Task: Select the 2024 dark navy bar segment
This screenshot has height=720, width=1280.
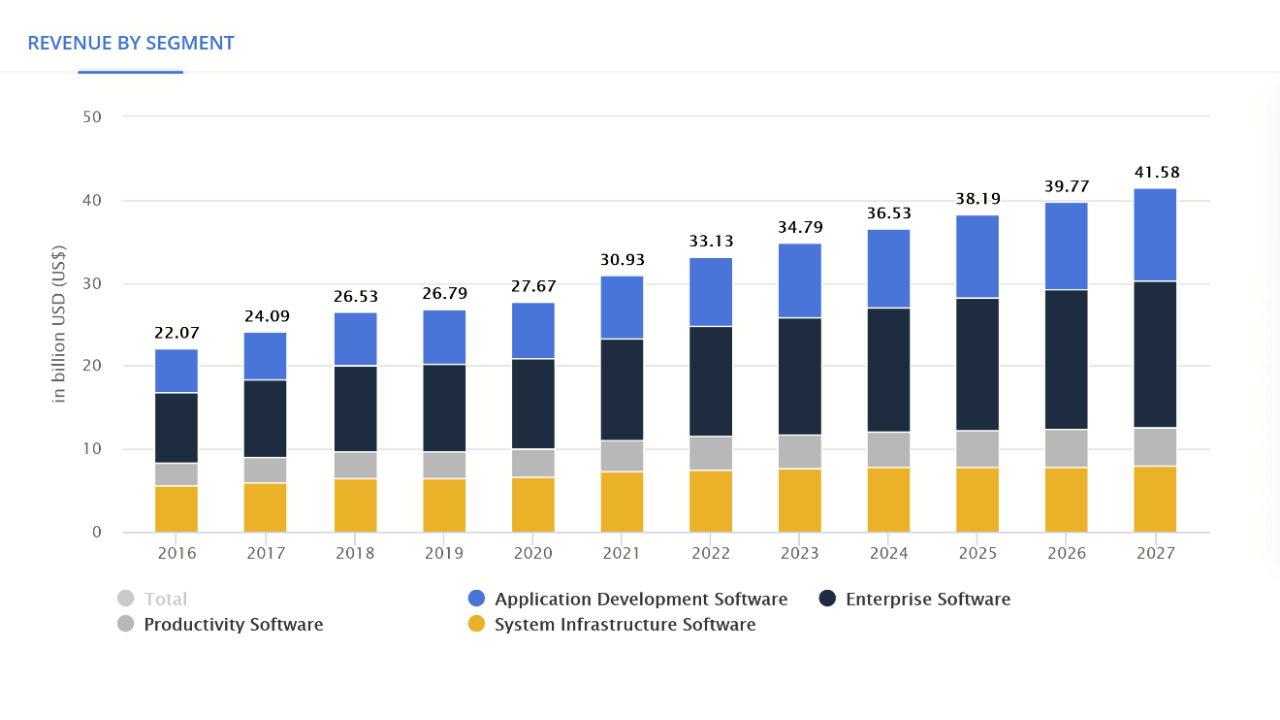Action: coord(889,370)
